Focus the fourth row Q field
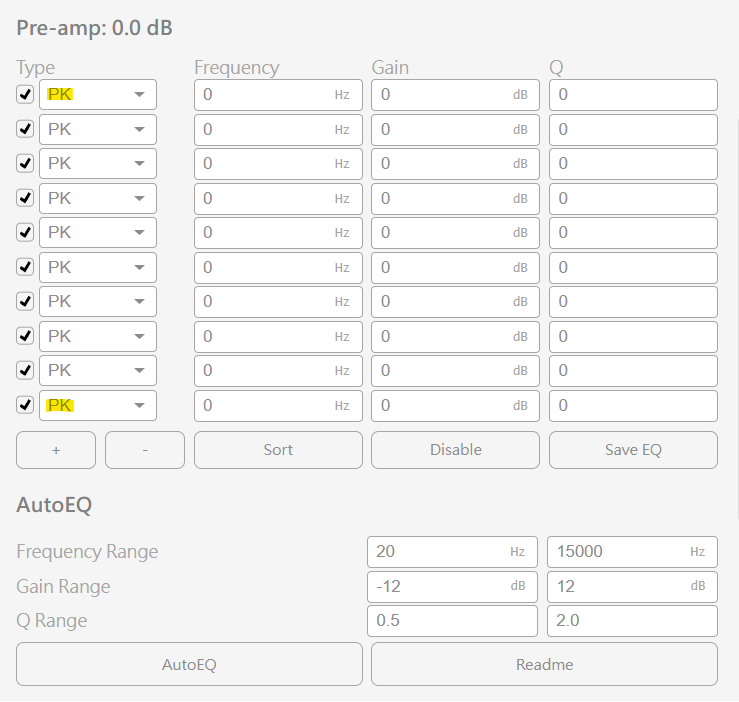This screenshot has width=739, height=702. (x=633, y=198)
